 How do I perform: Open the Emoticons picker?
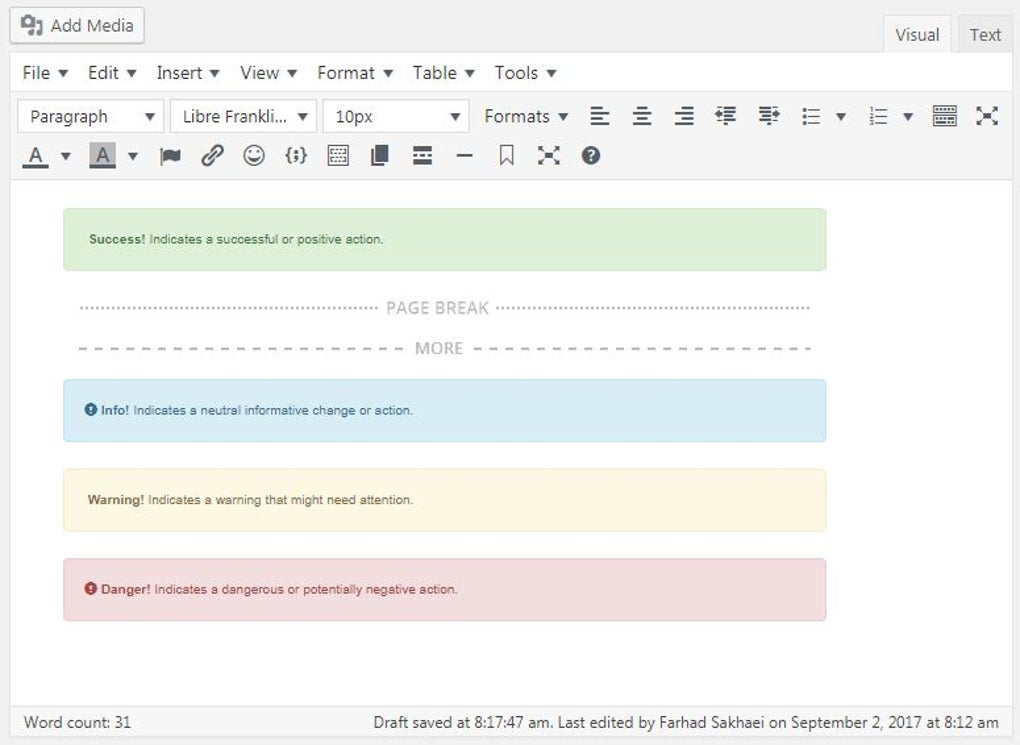253,155
